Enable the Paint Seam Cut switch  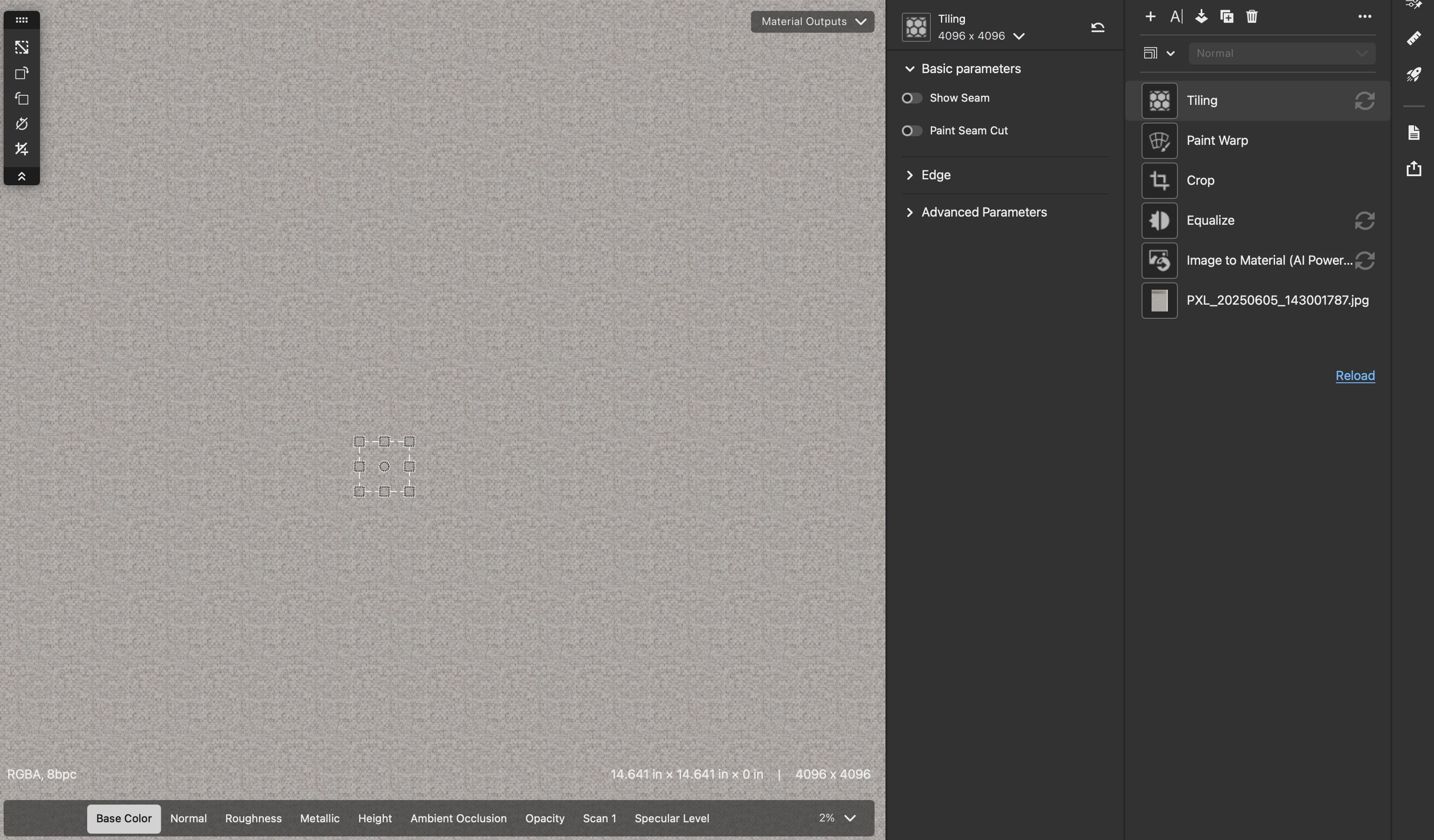pyautogui.click(x=912, y=131)
